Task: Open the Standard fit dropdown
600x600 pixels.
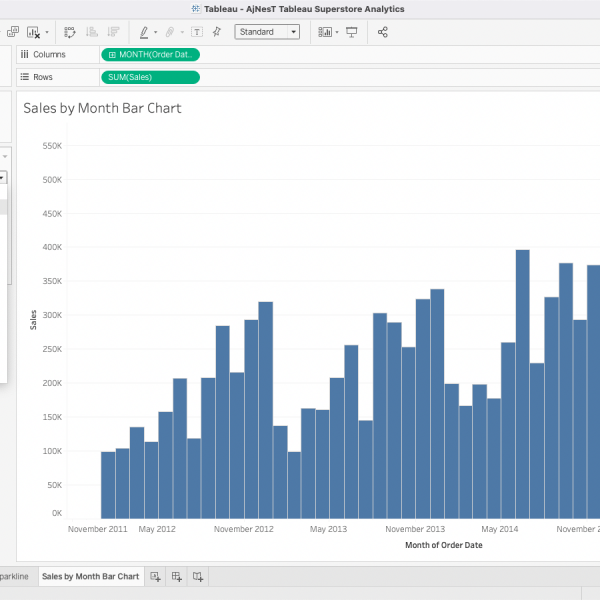Action: (267, 32)
